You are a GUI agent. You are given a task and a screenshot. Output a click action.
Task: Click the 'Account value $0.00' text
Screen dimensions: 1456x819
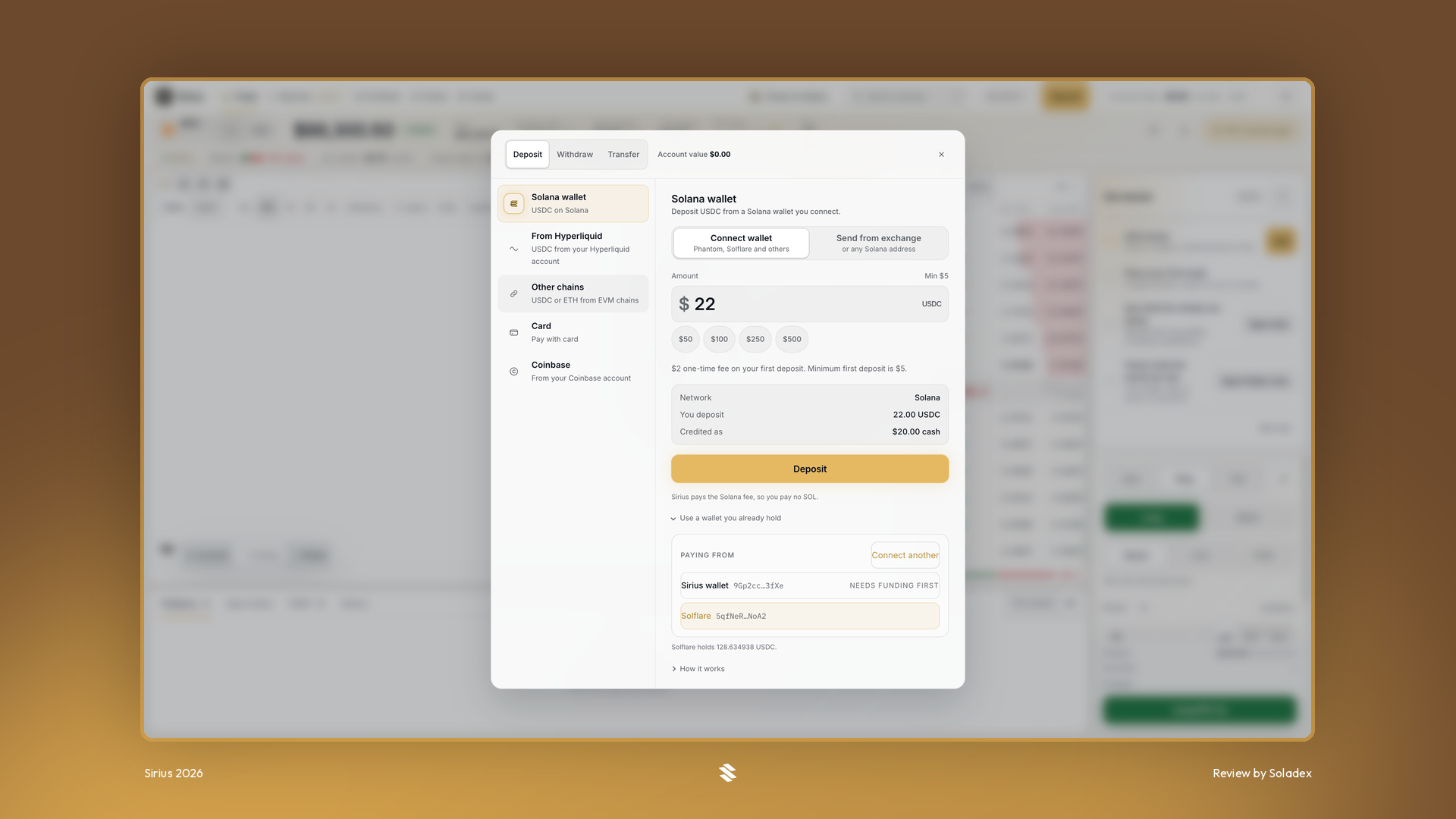(x=694, y=154)
